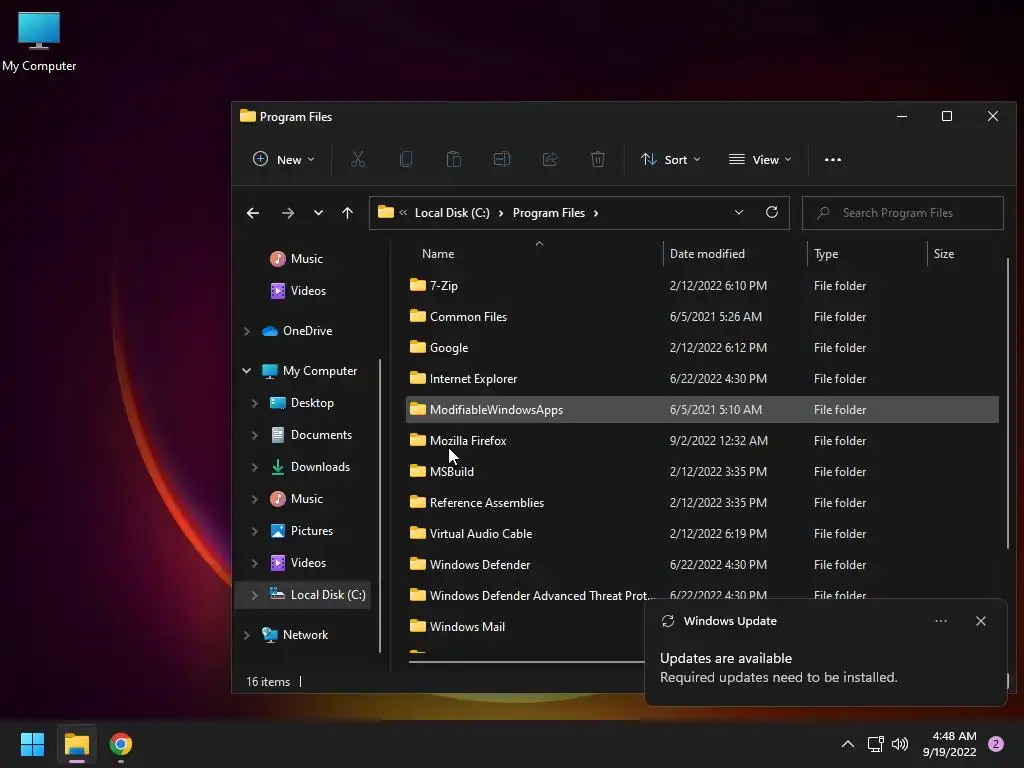Click the taskbar clock and date
This screenshot has height=768, width=1024.
(949, 744)
